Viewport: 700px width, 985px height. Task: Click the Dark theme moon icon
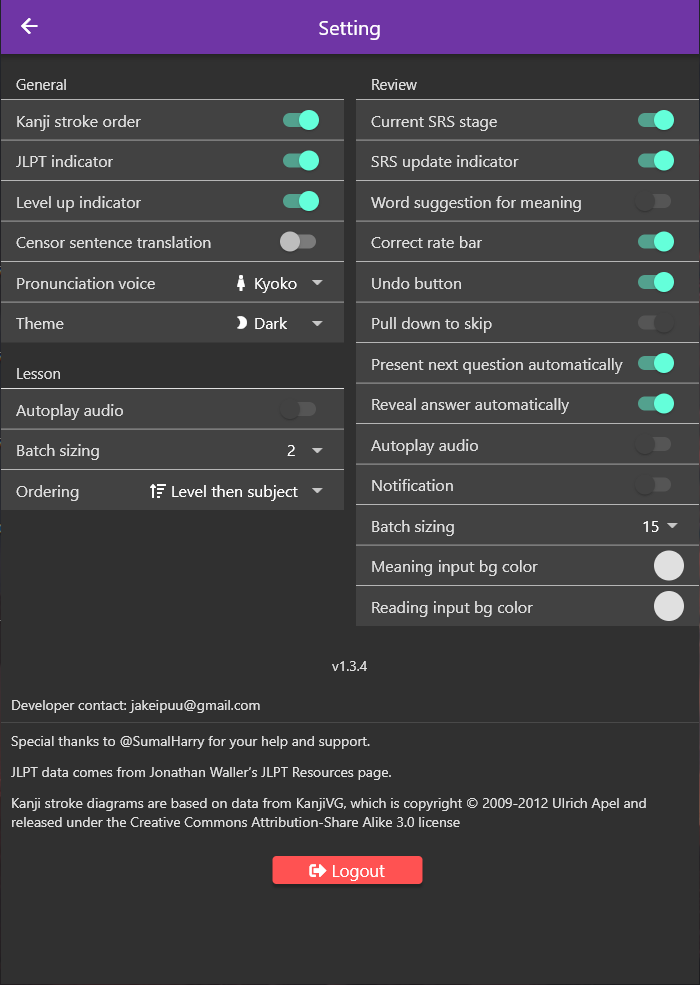pyautogui.click(x=241, y=323)
